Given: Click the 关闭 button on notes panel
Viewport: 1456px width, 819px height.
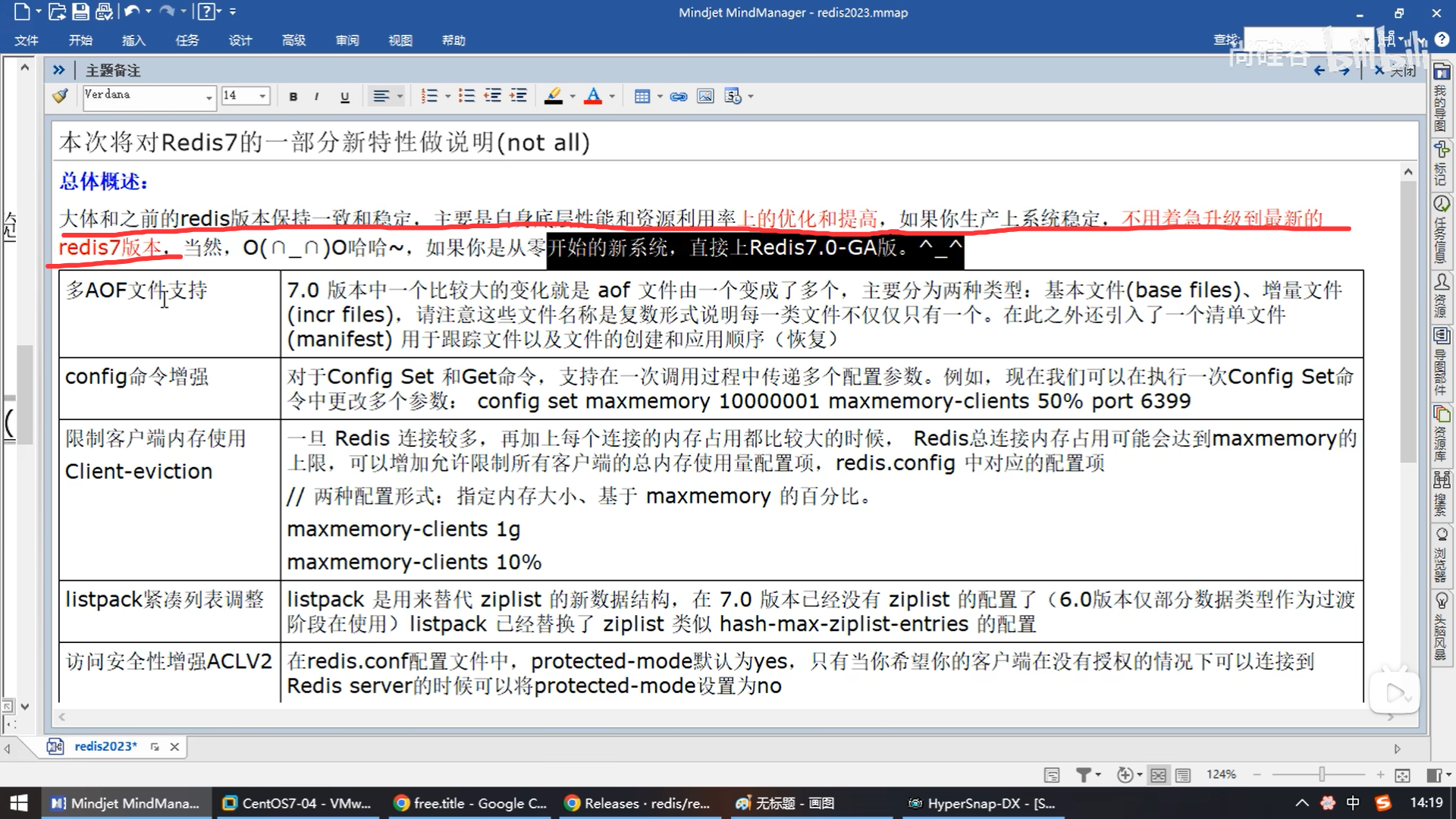Looking at the screenshot, I should pos(1395,71).
